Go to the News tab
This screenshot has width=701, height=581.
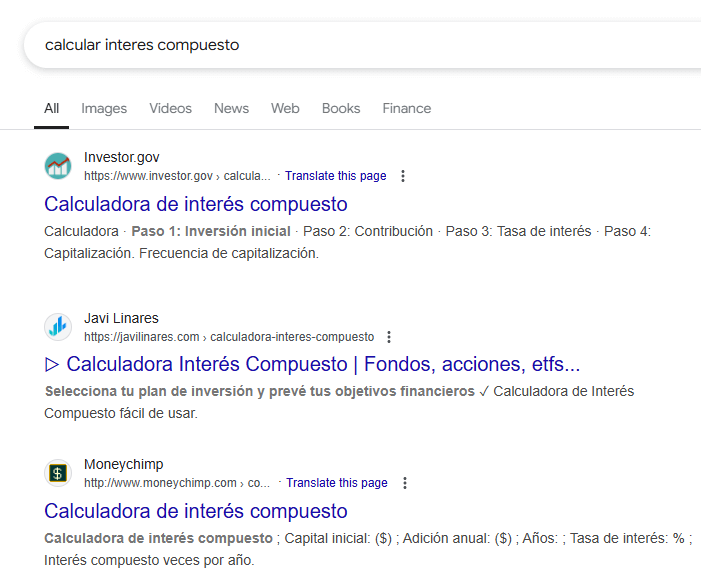[231, 109]
